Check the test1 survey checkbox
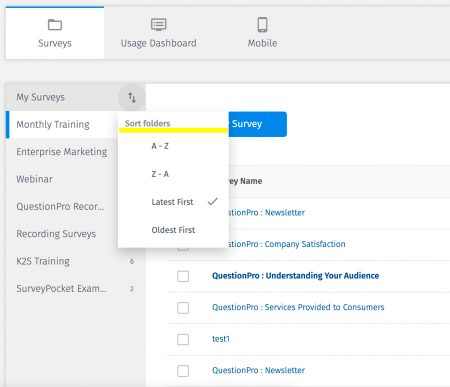 click(183, 339)
